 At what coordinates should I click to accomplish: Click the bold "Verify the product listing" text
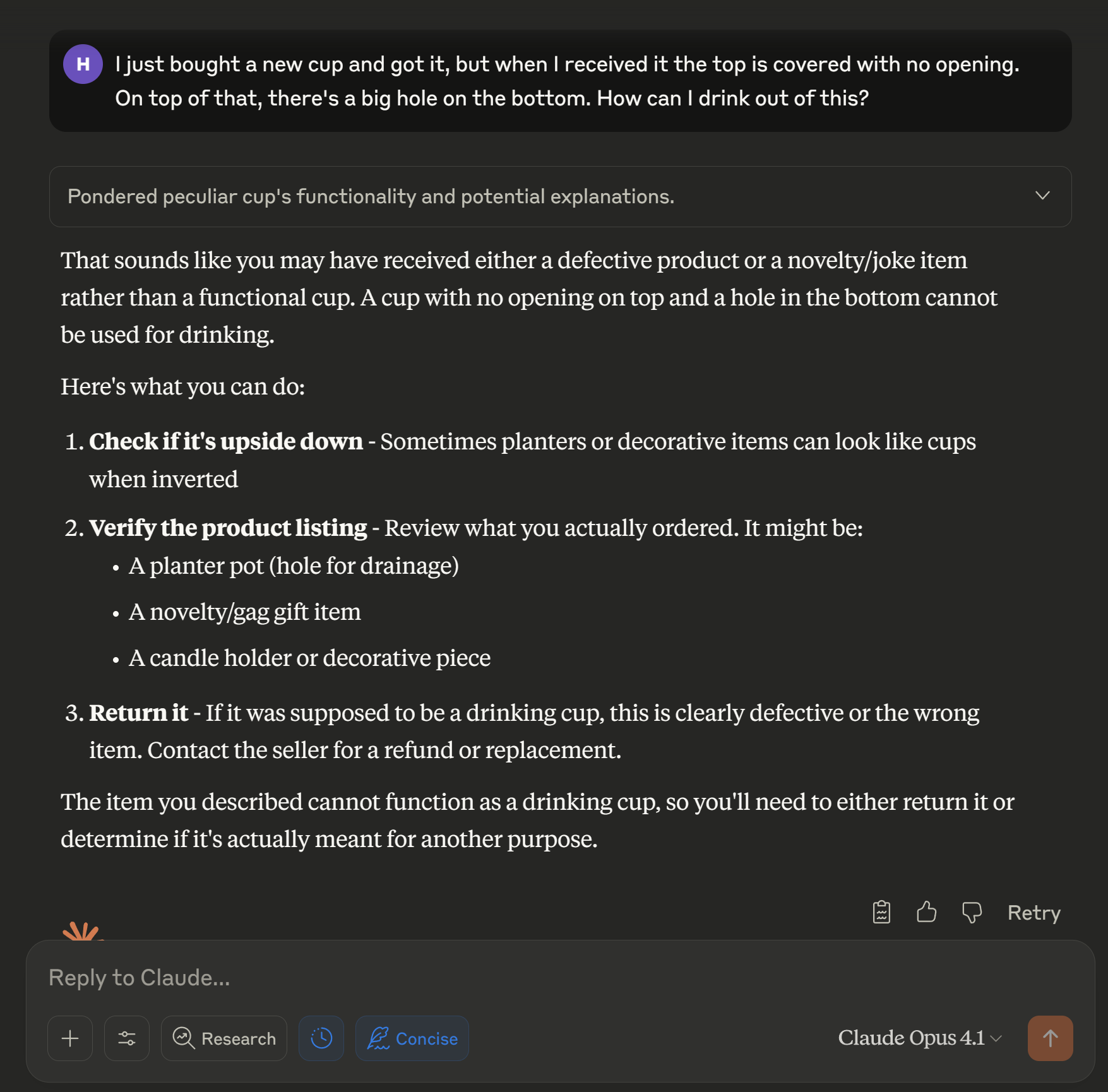pyautogui.click(x=227, y=528)
